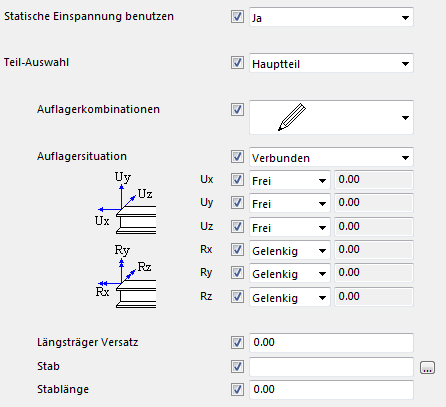Viewport: 446px width, 407px height.
Task: Toggle the Rz row checkbox
Action: (x=237, y=297)
